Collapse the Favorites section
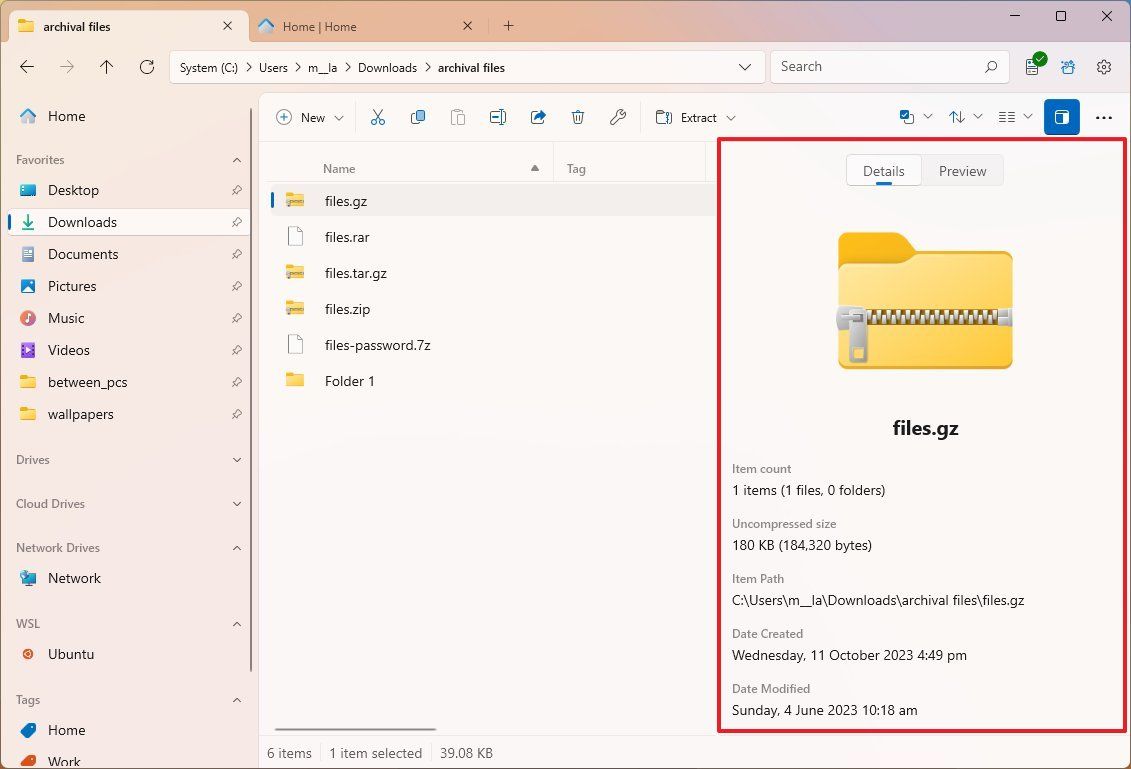This screenshot has width=1131, height=769. (237, 160)
